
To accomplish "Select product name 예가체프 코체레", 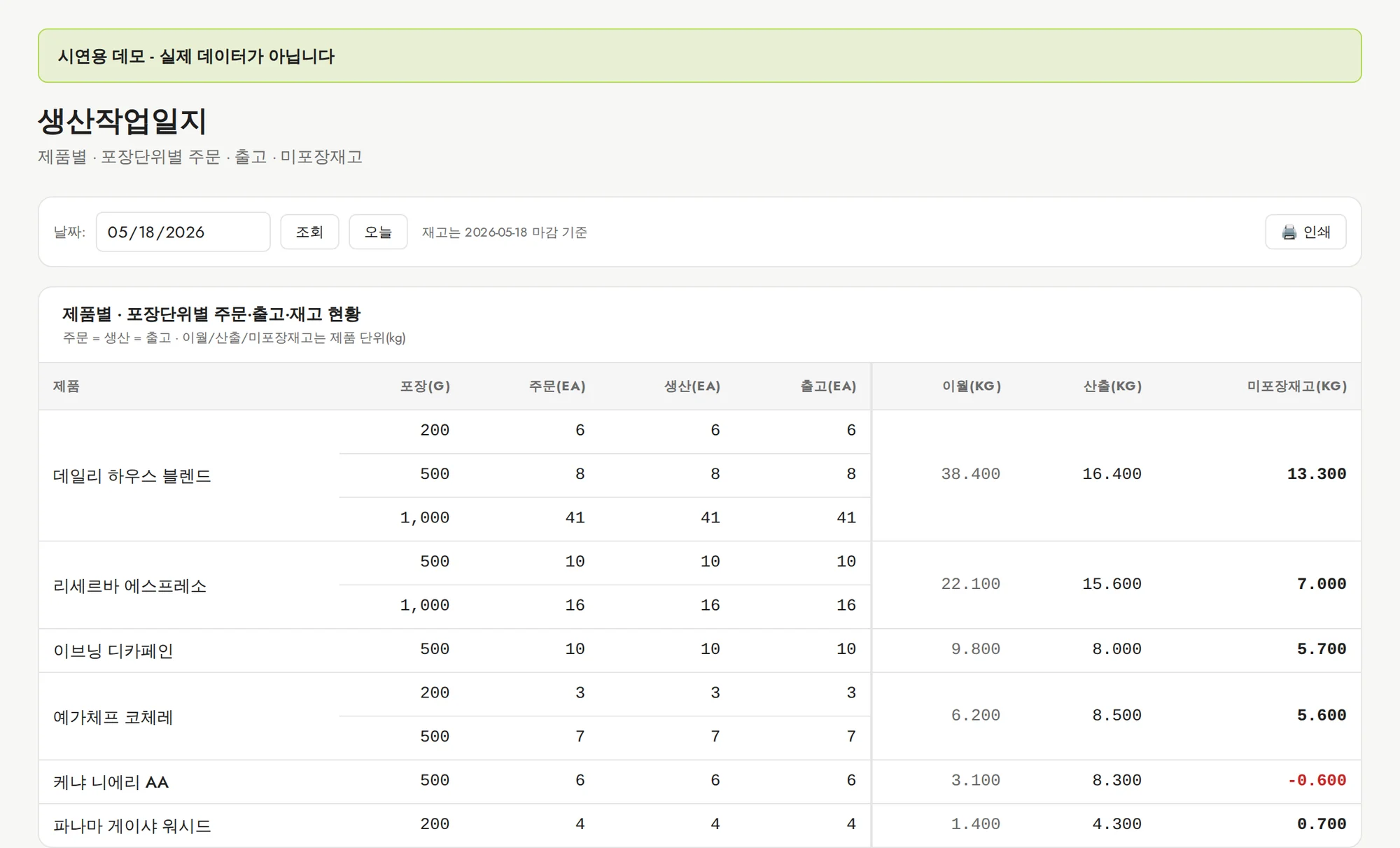I will click(113, 717).
